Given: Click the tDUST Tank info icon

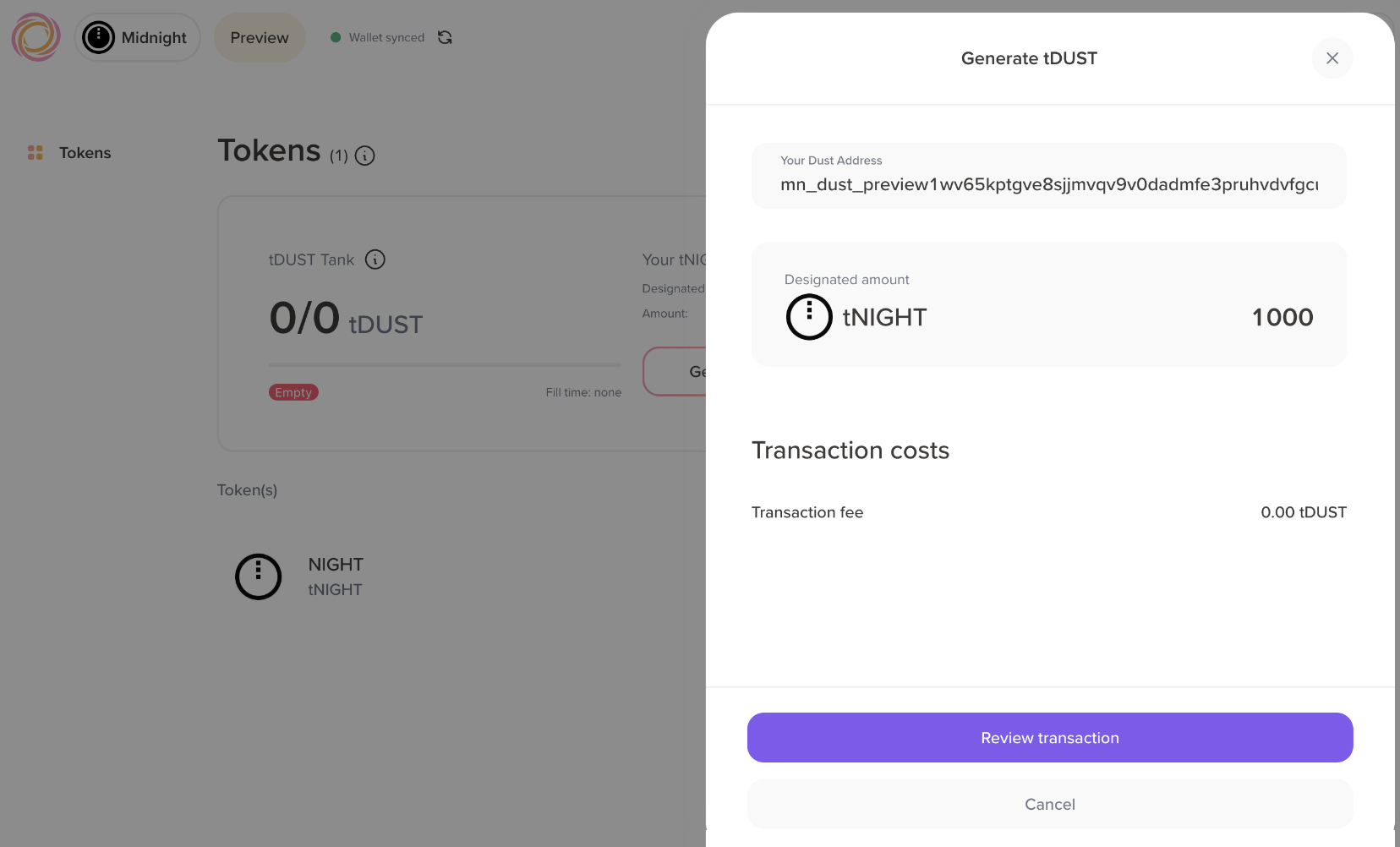Looking at the screenshot, I should [x=375, y=260].
